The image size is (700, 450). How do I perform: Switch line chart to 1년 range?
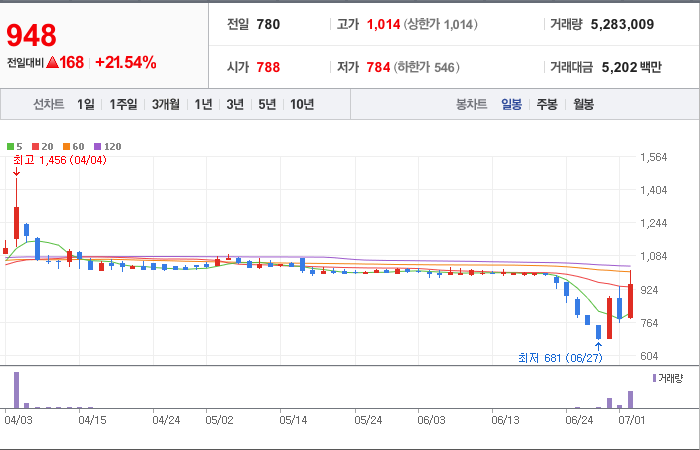203,104
